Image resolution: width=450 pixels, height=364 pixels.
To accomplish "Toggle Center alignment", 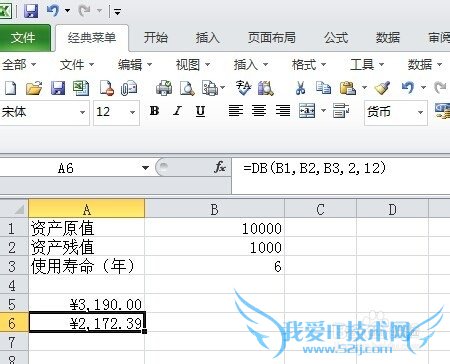I will (259, 110).
